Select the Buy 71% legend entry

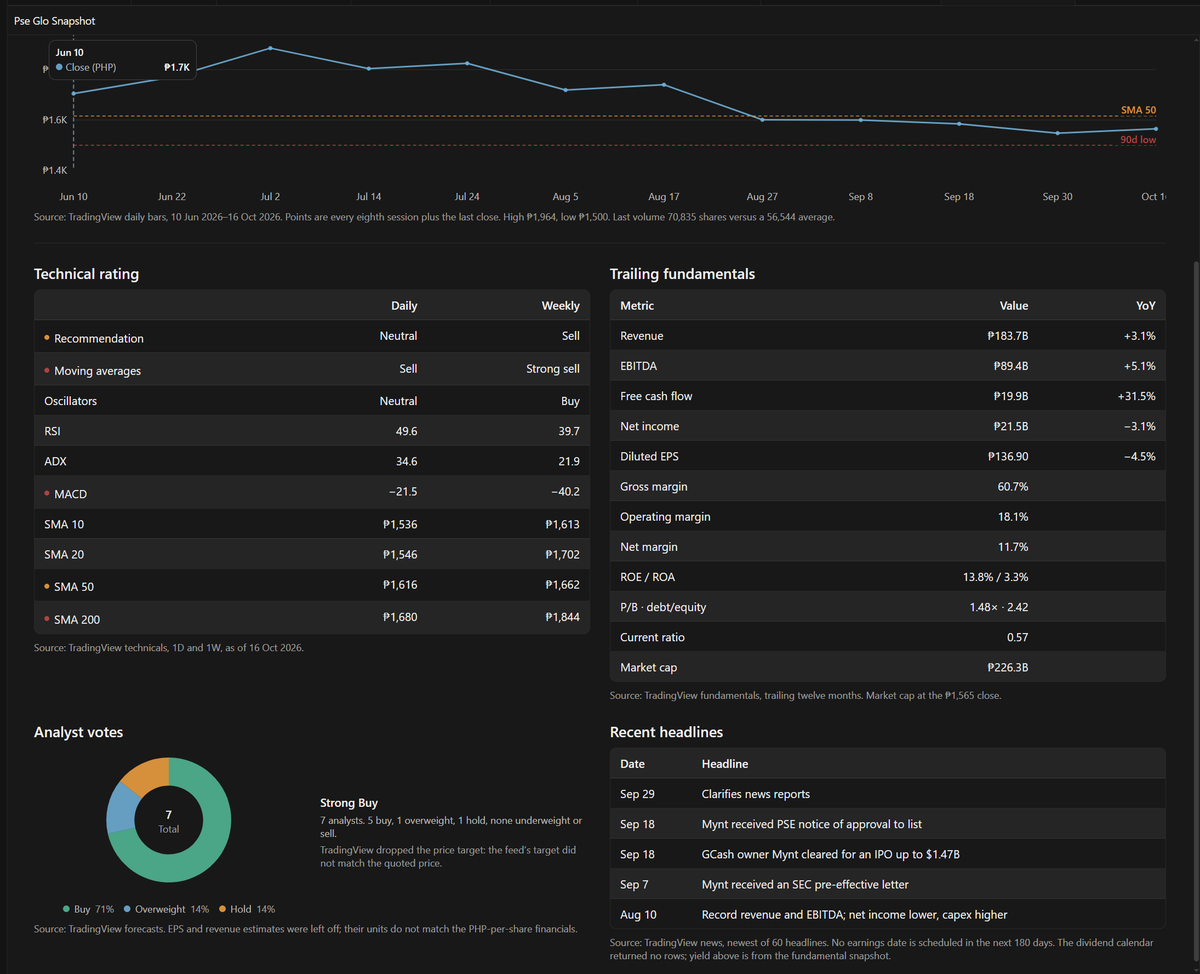coord(88,909)
